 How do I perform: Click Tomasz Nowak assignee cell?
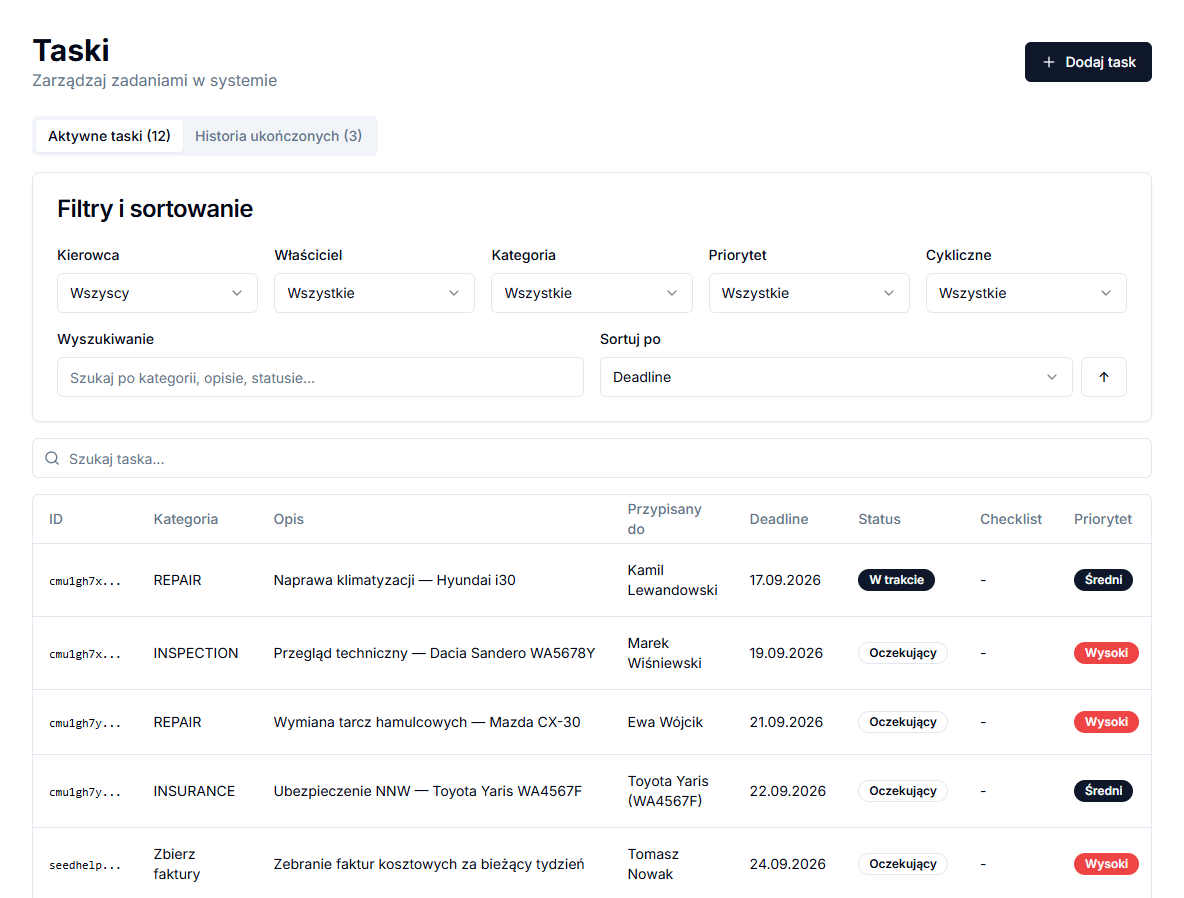653,864
